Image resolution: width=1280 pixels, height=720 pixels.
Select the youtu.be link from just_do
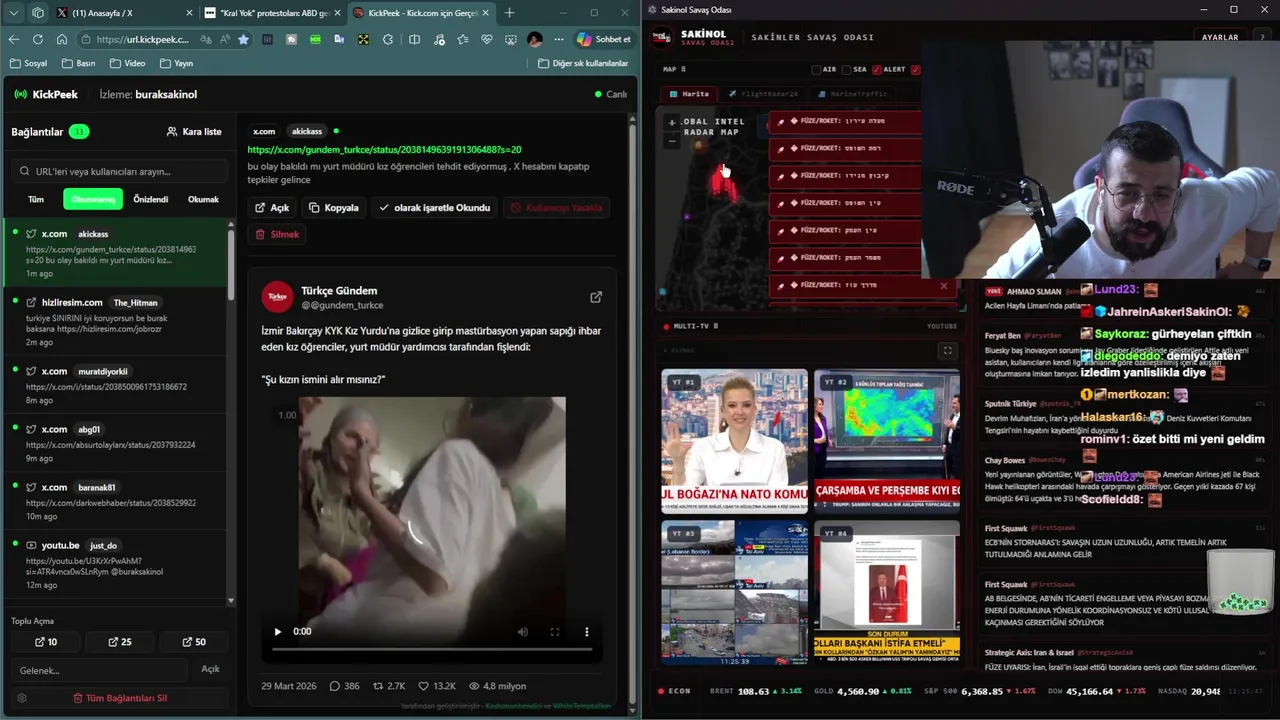coord(116,564)
